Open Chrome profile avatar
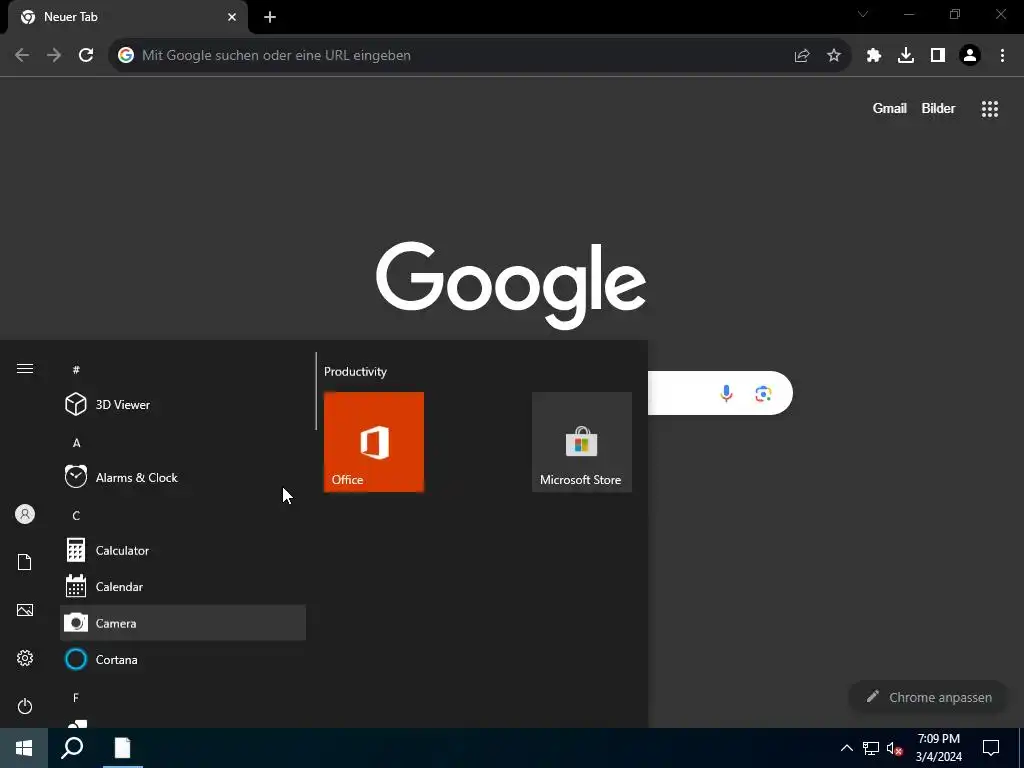1024x768 pixels. (970, 56)
